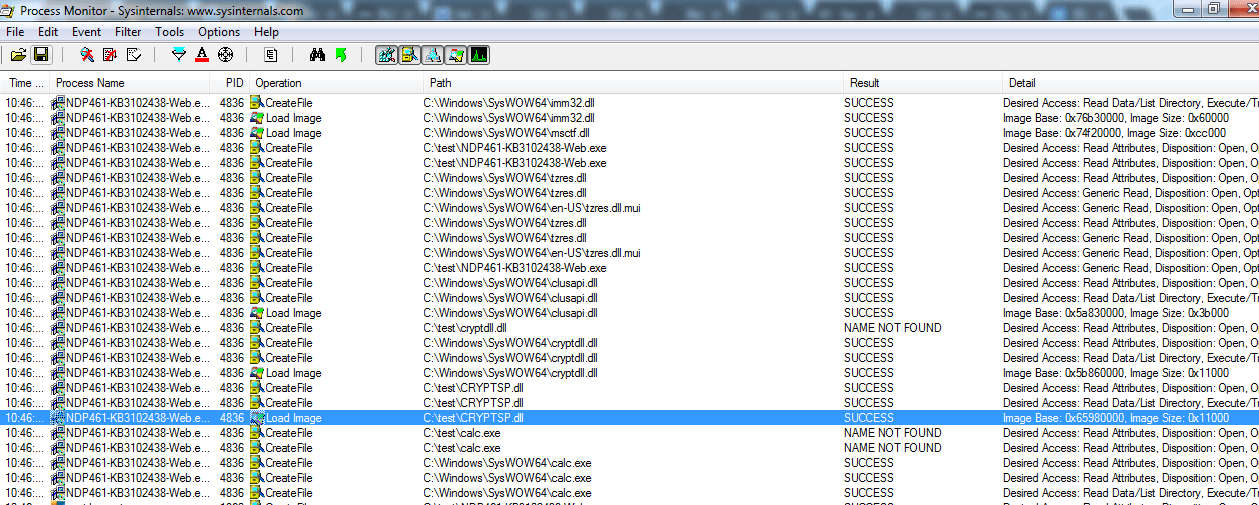Open the Filter dialog with the funnel icon
This screenshot has height=505, width=1259.
[179, 55]
